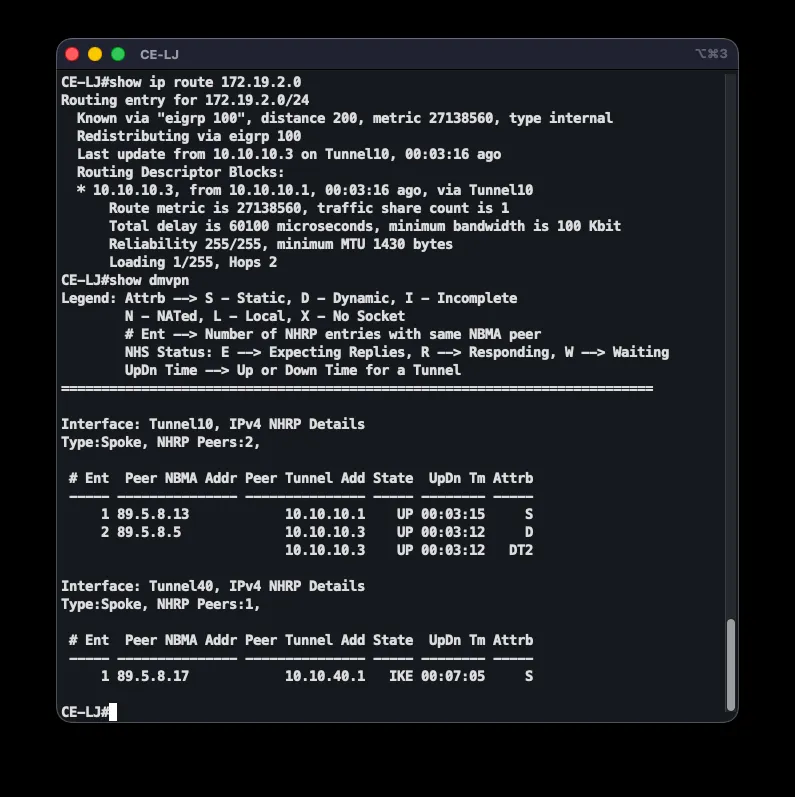Viewport: 795px width, 797px height.
Task: Click '* 10.10.10.3, from 10.10.10.1' line
Action: click(x=305, y=190)
